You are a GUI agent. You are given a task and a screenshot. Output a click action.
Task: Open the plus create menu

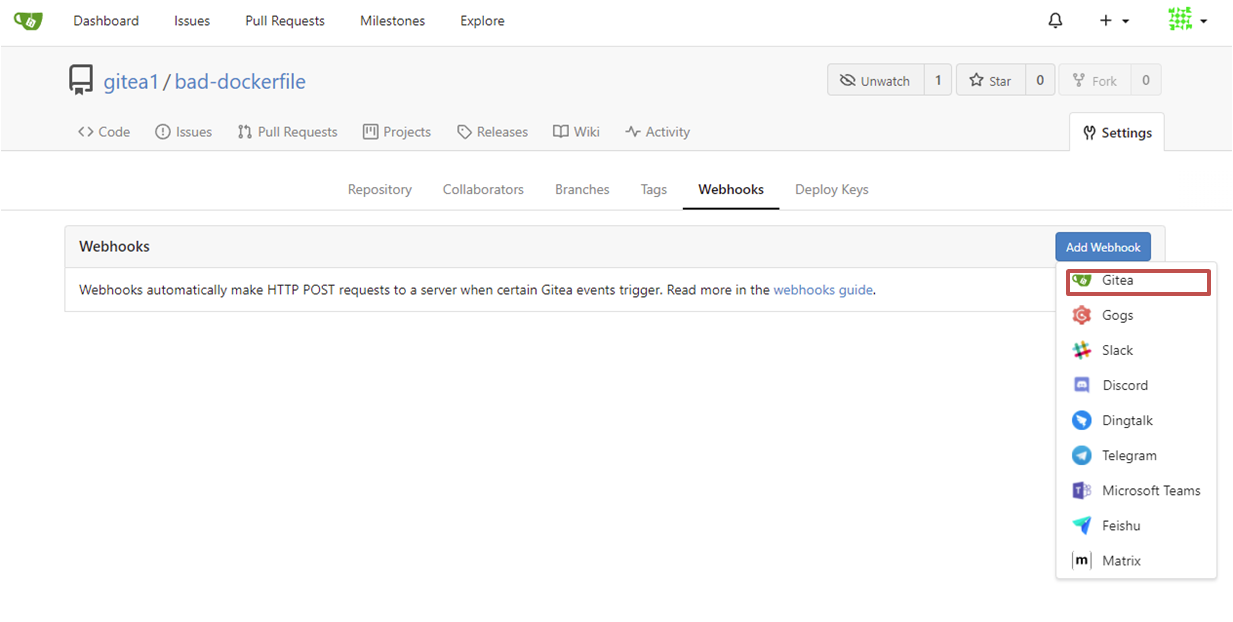(x=1114, y=20)
